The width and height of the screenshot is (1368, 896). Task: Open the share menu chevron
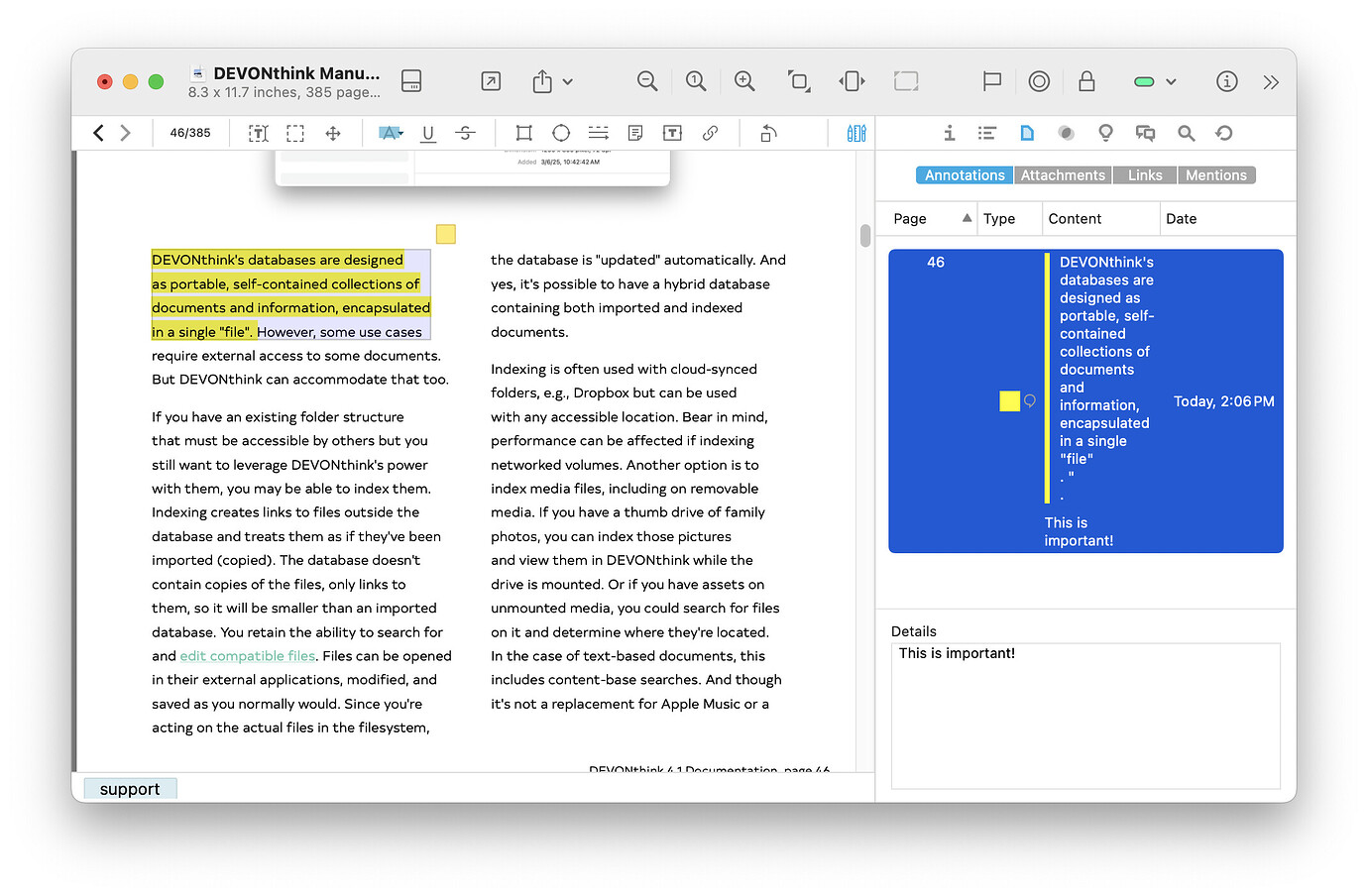tap(565, 81)
